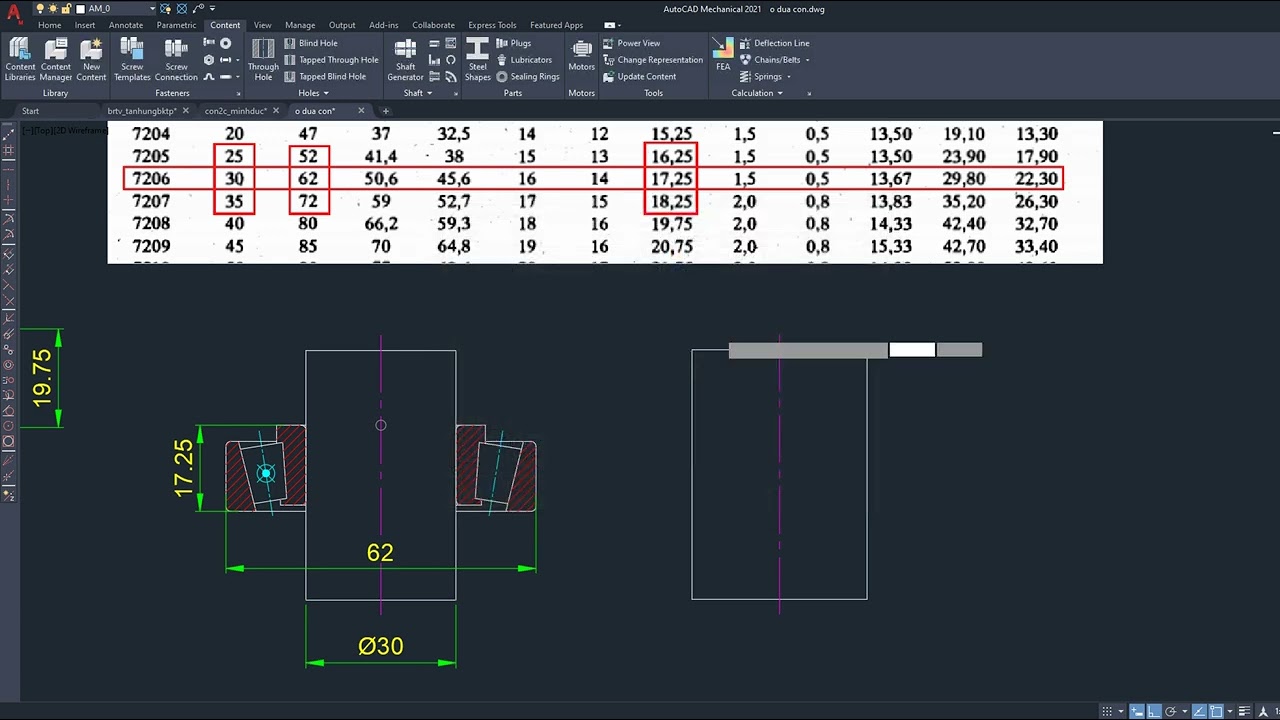Click Change Representation
1280x720 pixels.
(653, 60)
